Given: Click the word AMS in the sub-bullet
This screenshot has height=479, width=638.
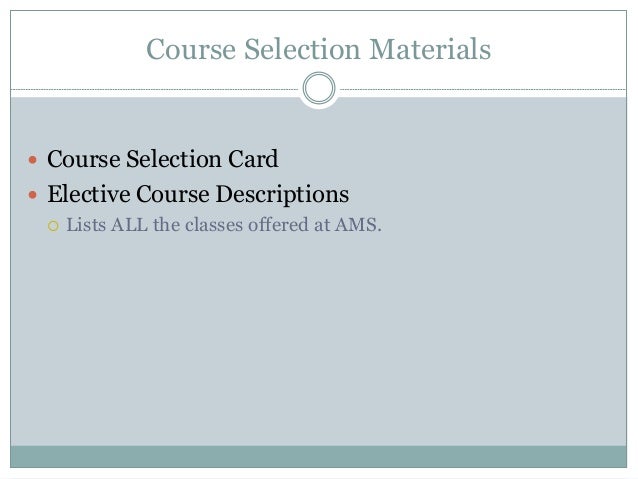Looking at the screenshot, I should coord(358,225).
